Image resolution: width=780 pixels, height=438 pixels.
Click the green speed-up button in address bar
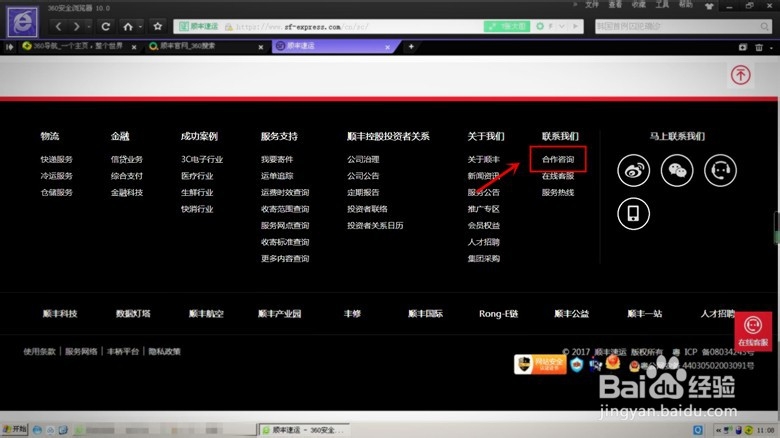pos(507,26)
